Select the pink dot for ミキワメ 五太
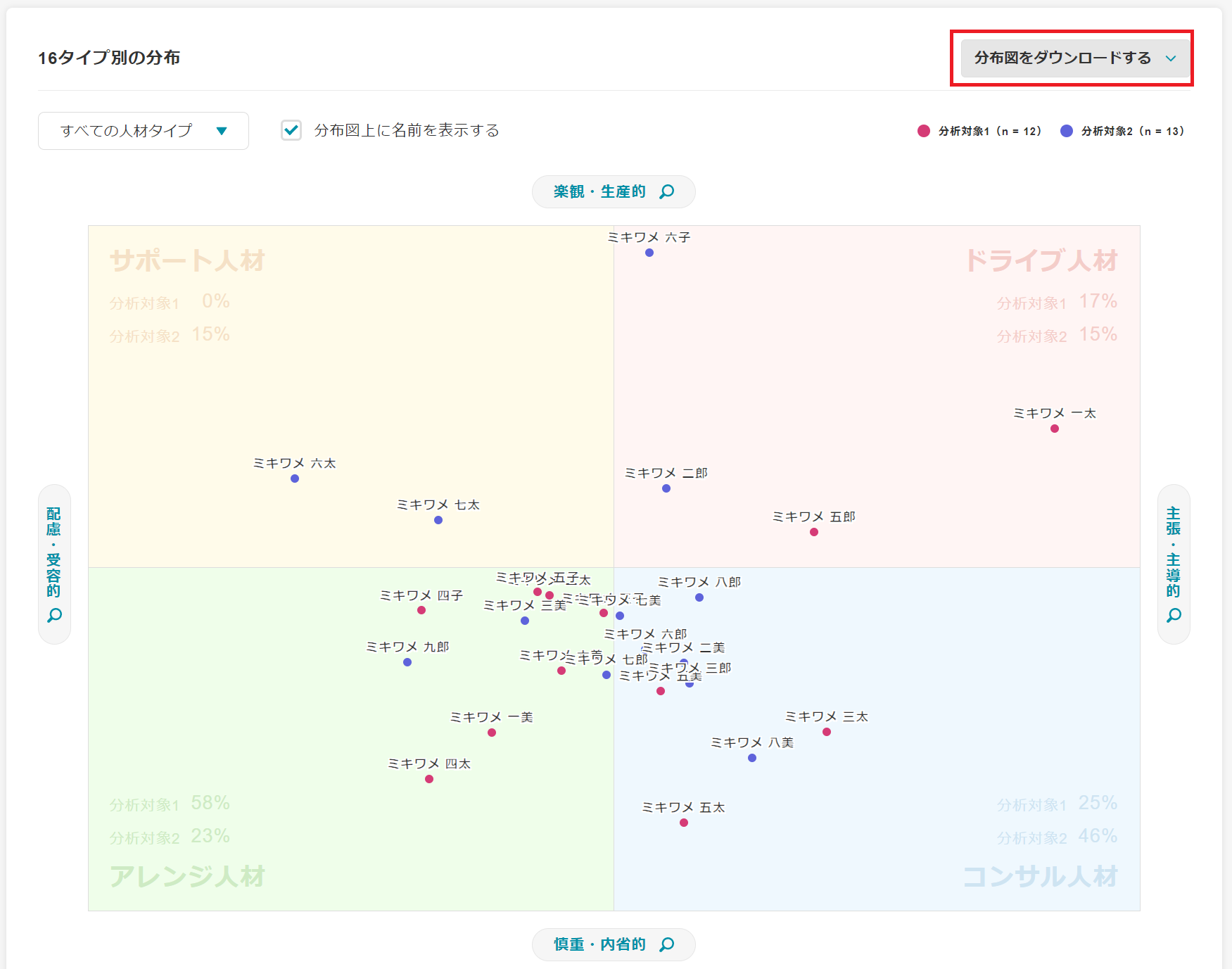 click(684, 823)
